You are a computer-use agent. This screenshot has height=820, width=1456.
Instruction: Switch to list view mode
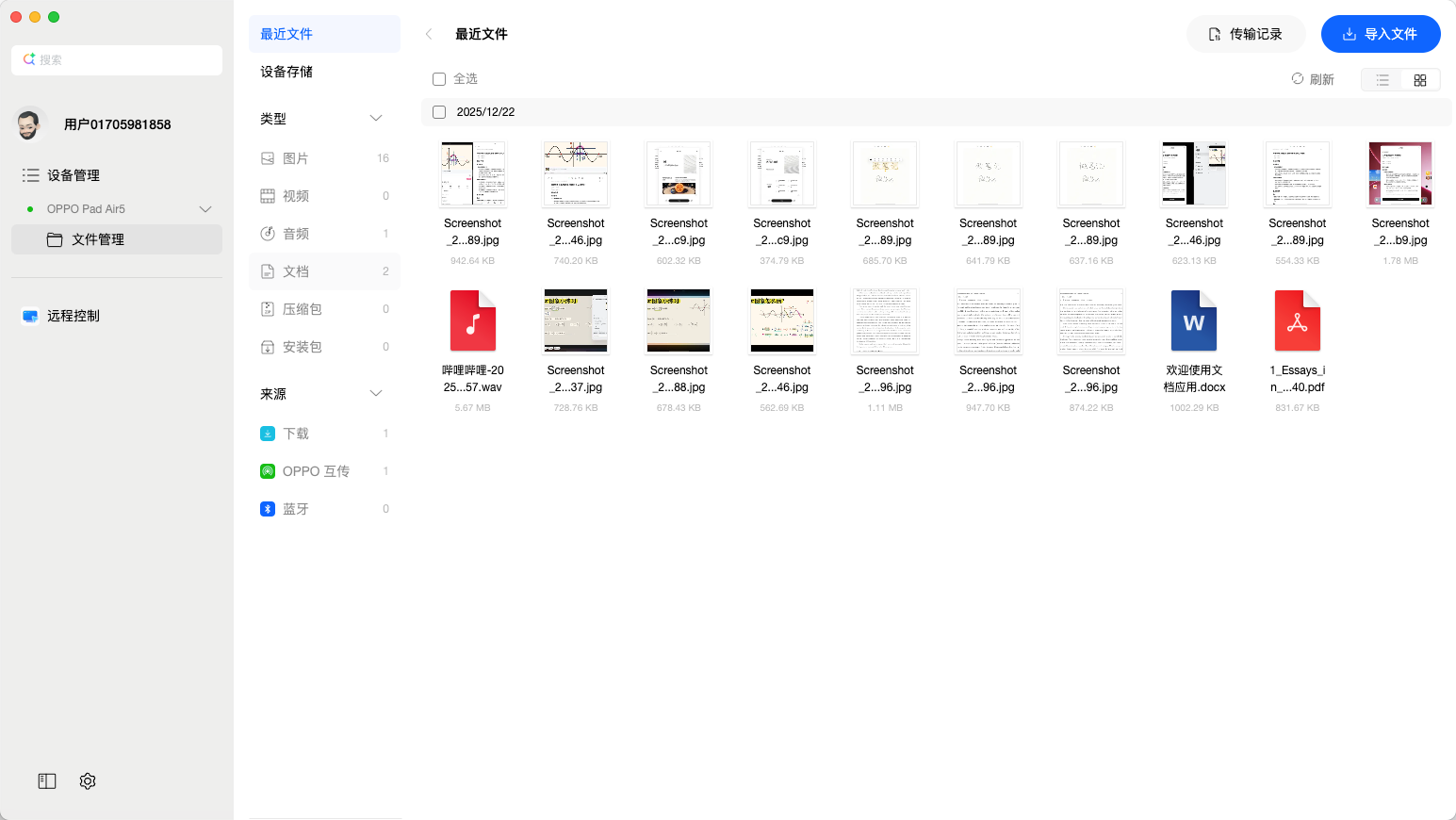click(1382, 79)
